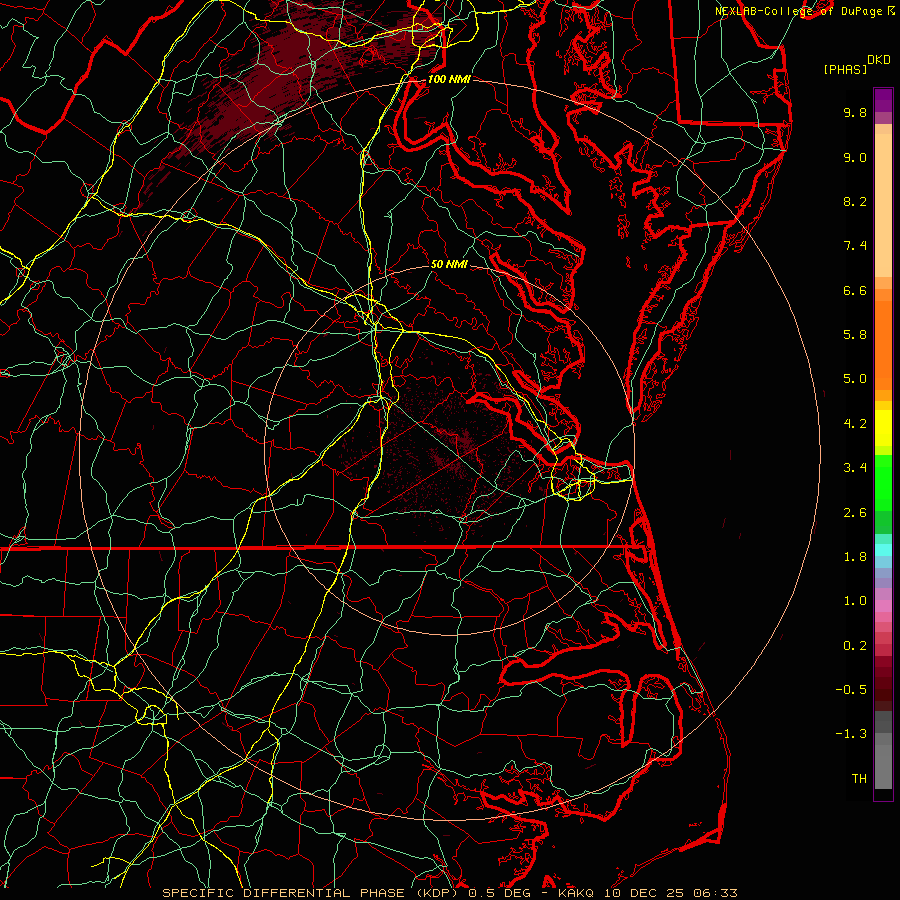Pick the pink swatch on the color bar
This screenshot has width=900, height=900.
point(883,606)
